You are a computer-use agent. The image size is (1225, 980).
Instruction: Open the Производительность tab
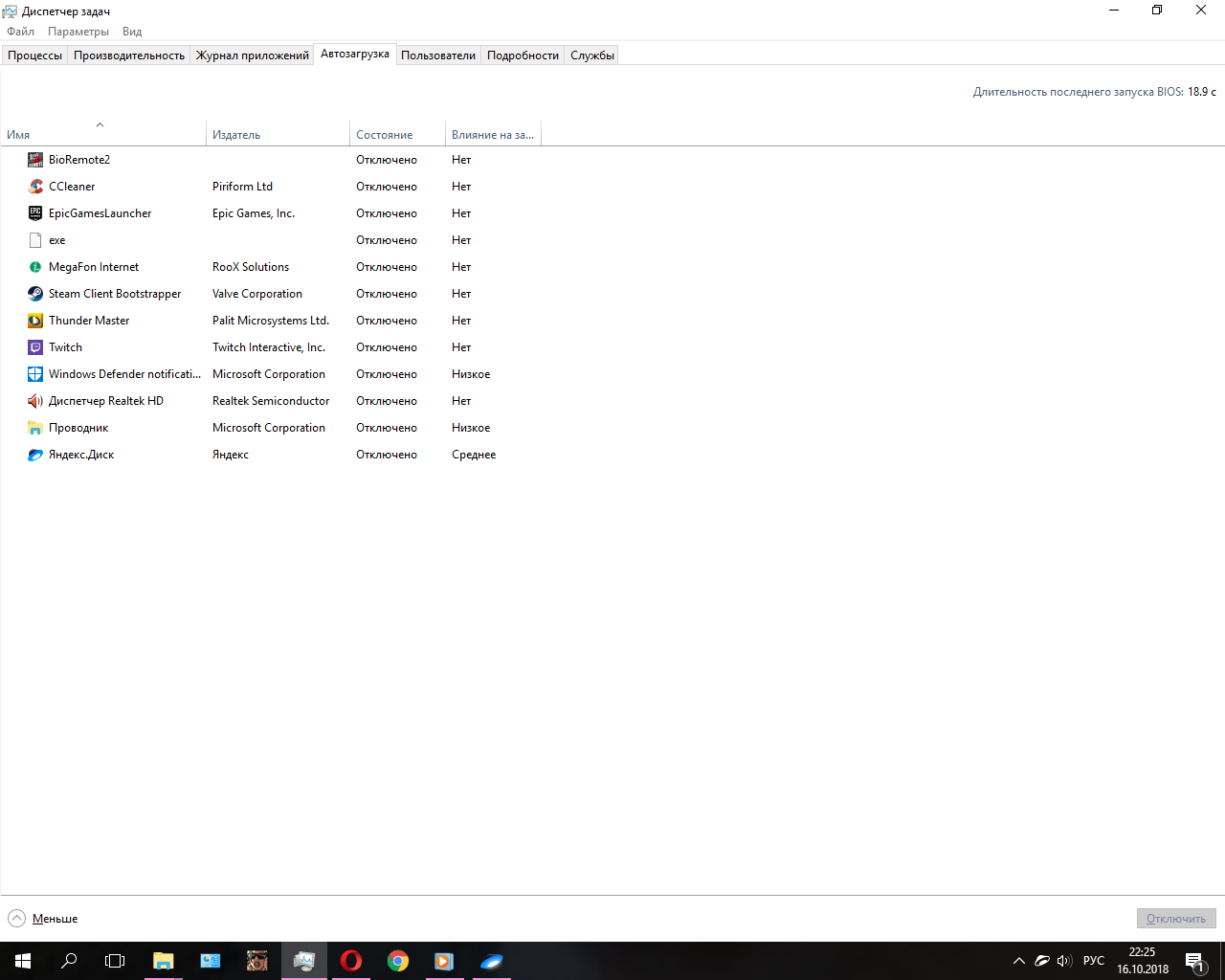click(x=129, y=56)
